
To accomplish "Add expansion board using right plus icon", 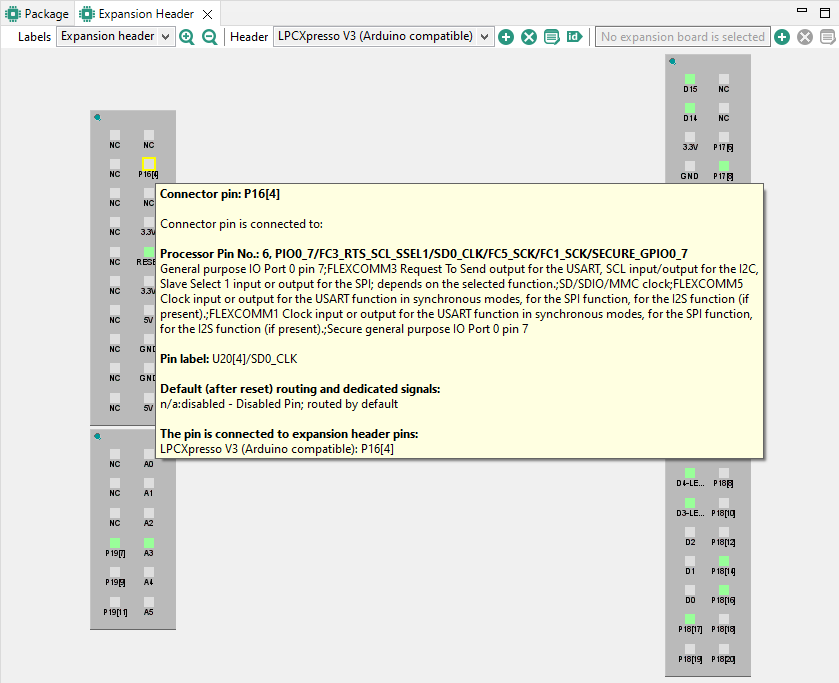I will [x=782, y=37].
